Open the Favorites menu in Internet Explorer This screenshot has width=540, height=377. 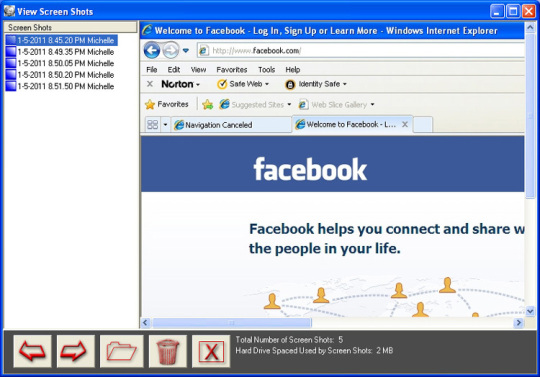pyautogui.click(x=232, y=70)
